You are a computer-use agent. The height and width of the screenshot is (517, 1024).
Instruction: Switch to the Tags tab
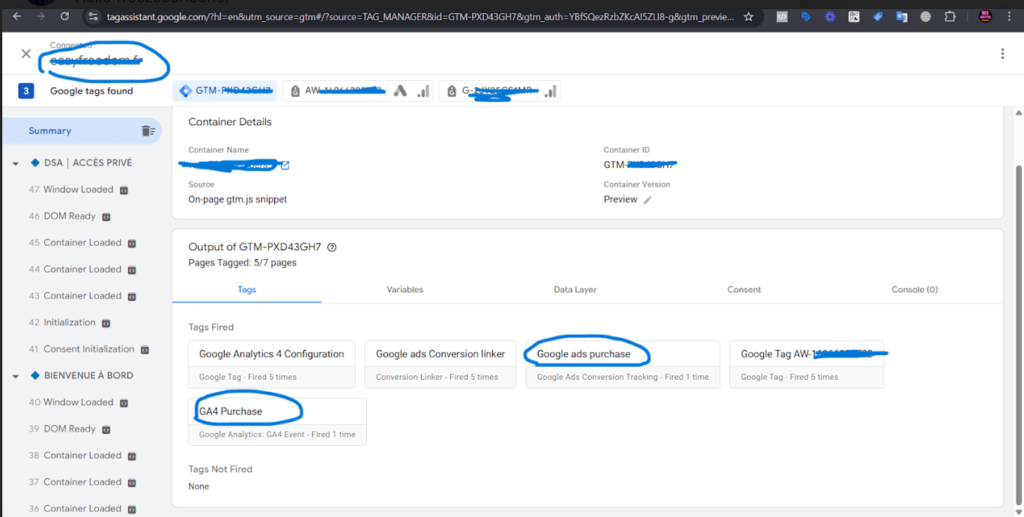[247, 289]
